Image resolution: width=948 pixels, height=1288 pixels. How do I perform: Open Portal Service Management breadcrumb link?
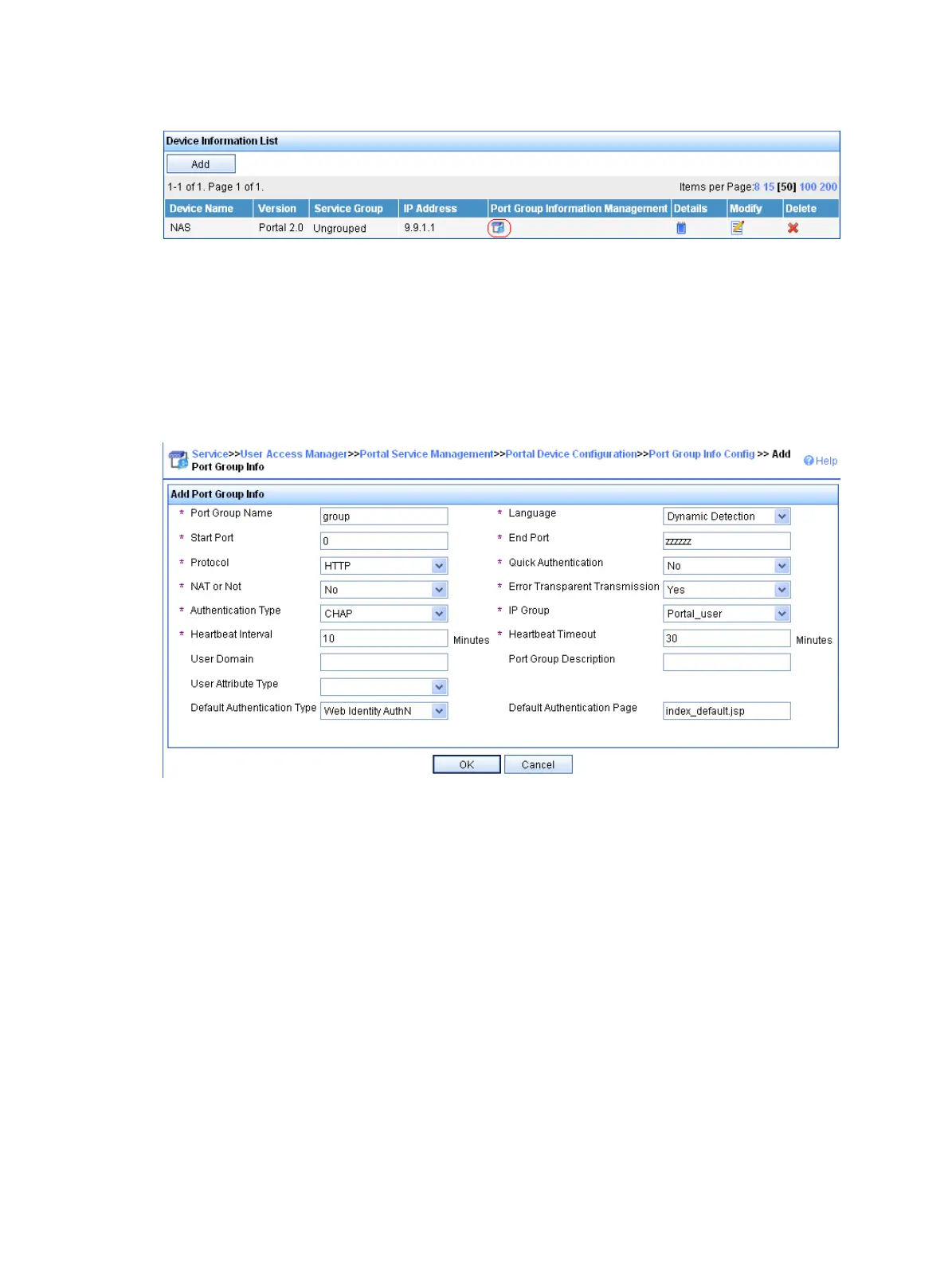pos(426,454)
